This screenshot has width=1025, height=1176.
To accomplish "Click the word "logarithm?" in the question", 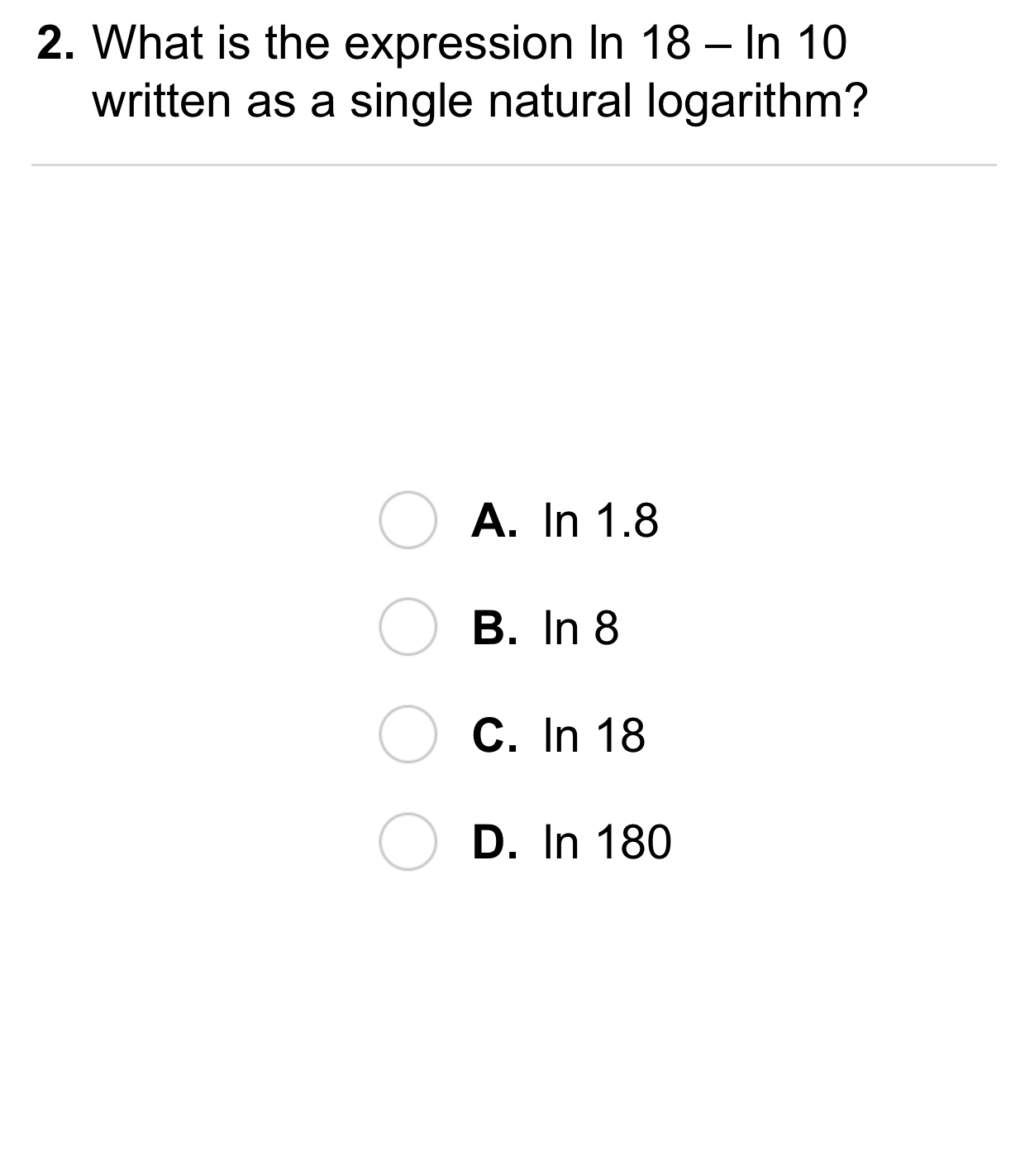I will pyautogui.click(x=757, y=103).
